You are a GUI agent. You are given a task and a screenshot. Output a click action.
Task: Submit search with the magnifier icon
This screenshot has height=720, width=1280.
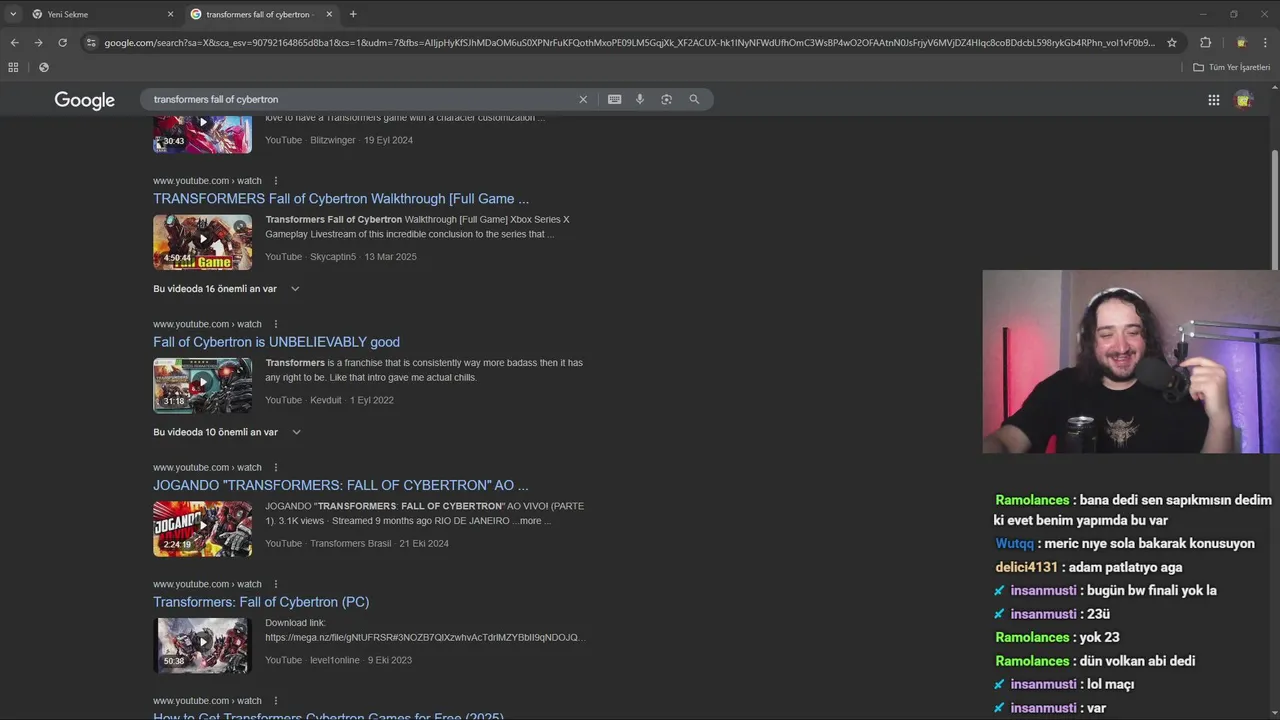click(x=694, y=99)
